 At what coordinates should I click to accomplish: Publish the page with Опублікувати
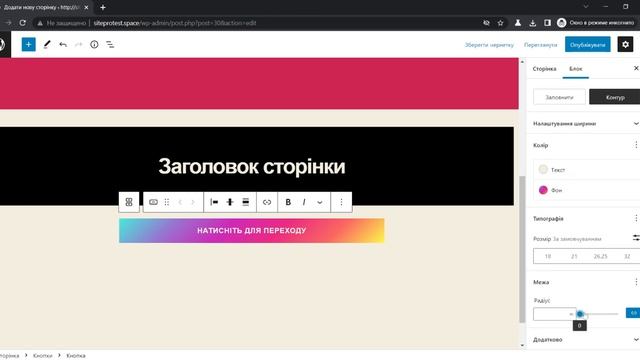click(x=587, y=44)
